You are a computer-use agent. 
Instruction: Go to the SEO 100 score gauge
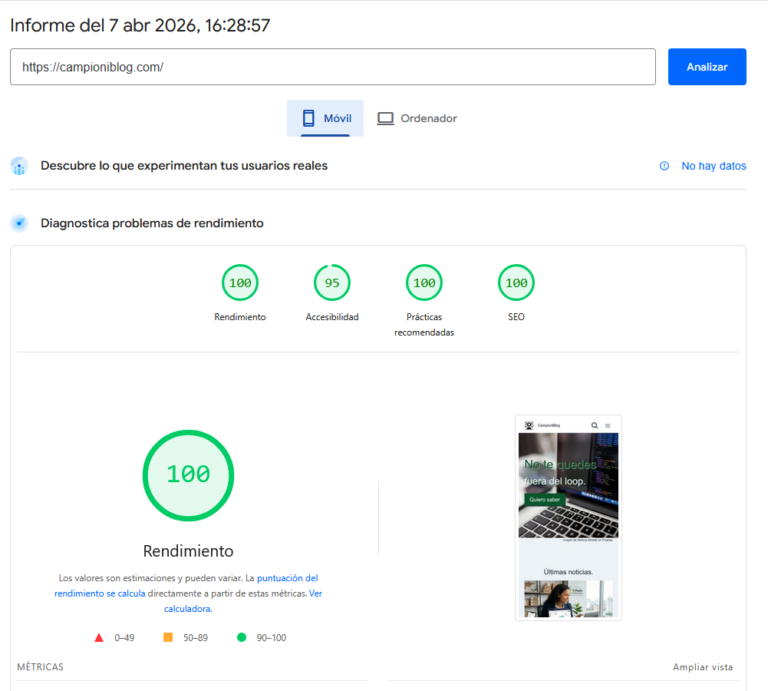pos(516,283)
